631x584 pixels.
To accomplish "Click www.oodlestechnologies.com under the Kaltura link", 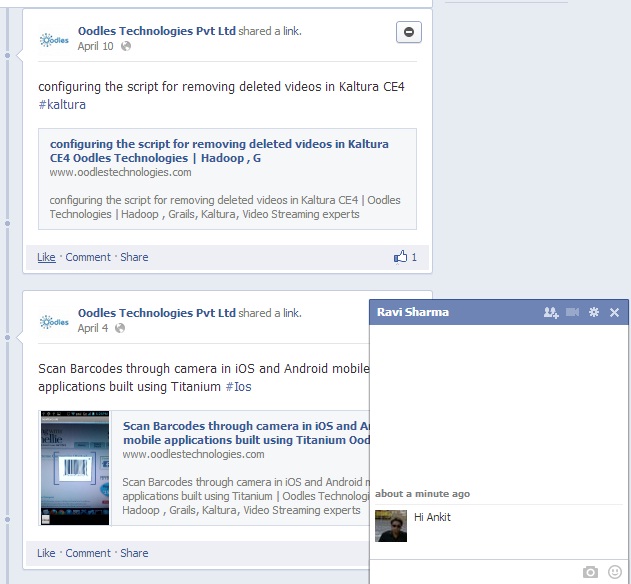I will [x=120, y=172].
